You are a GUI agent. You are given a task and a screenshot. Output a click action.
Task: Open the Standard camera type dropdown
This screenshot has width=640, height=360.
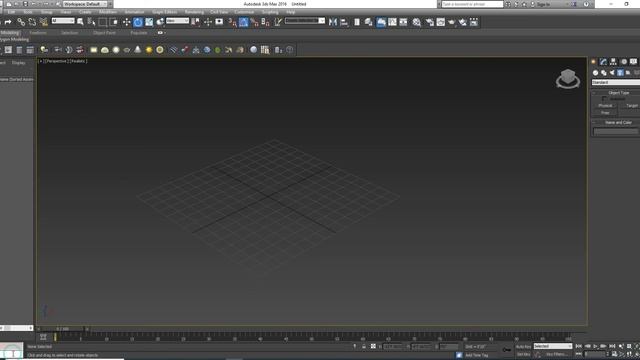point(616,82)
